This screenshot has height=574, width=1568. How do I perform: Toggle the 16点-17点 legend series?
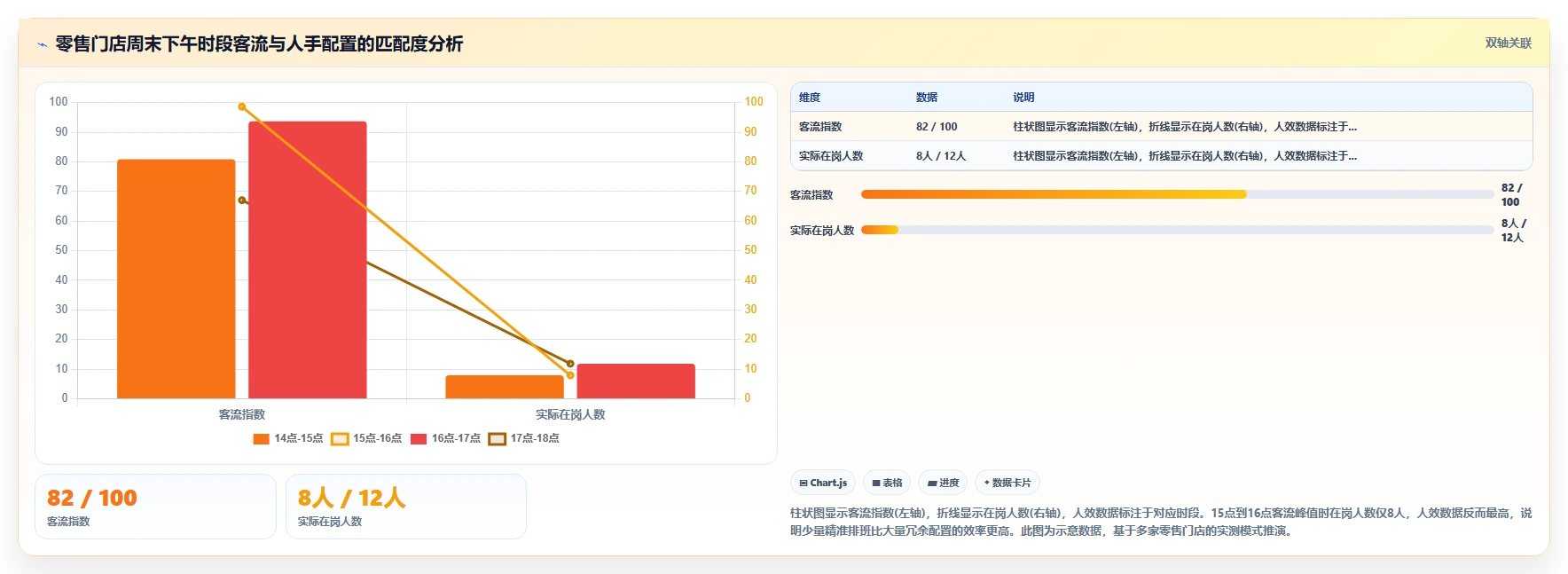pos(445,438)
